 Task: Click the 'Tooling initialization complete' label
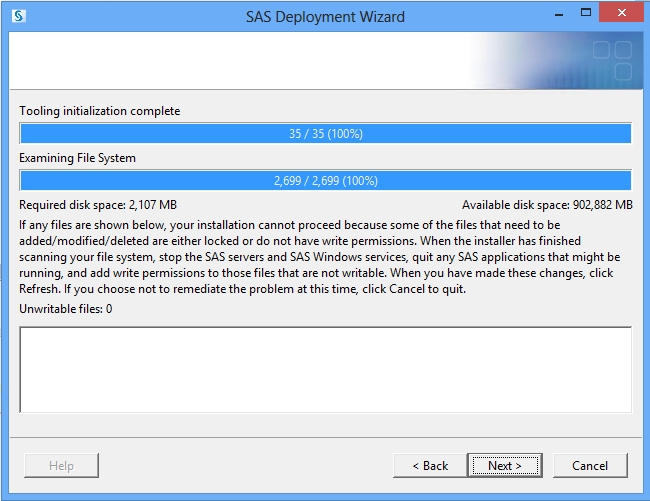tap(99, 111)
